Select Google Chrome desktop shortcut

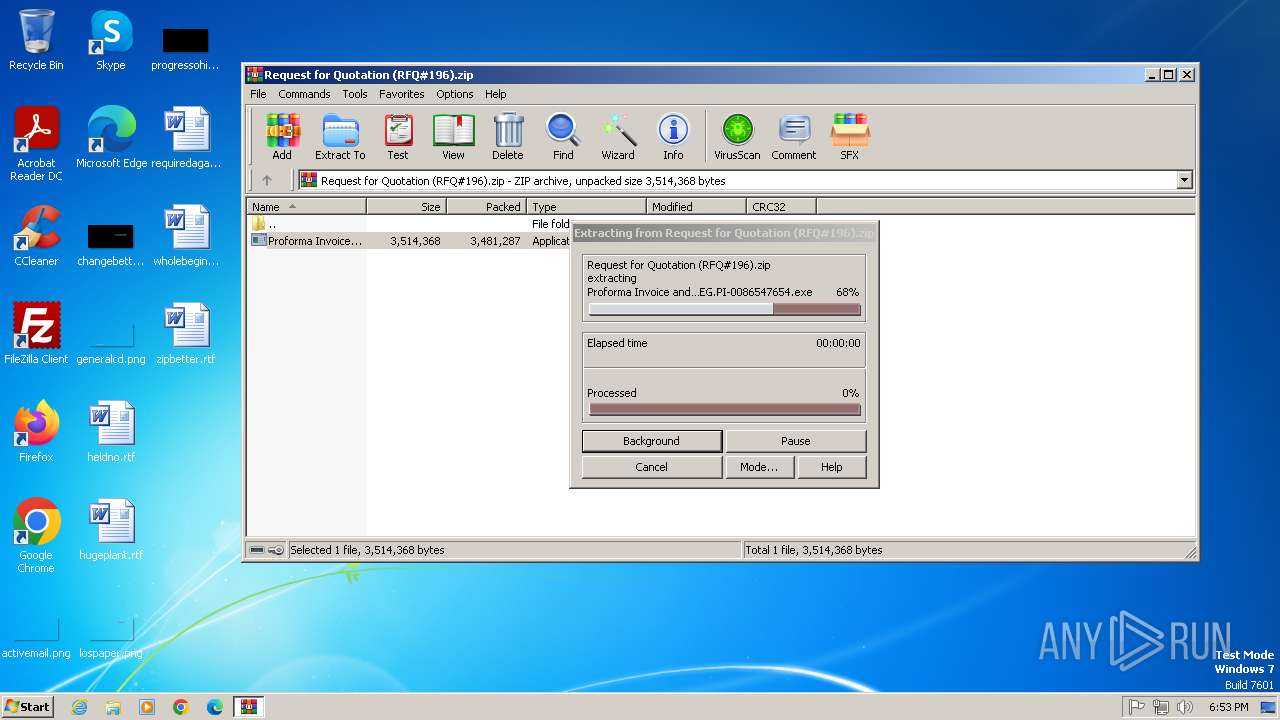tap(36, 536)
